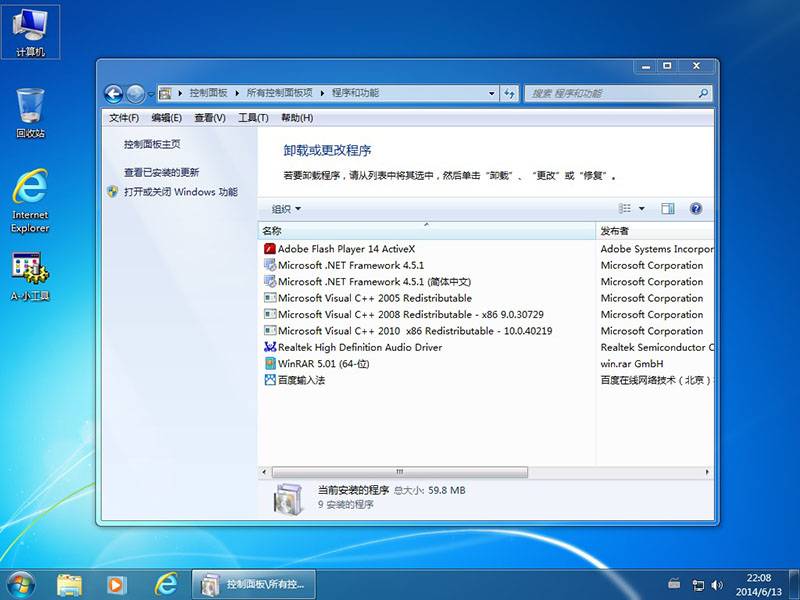Open the A-小工具 desktop shortcut

[x=30, y=276]
